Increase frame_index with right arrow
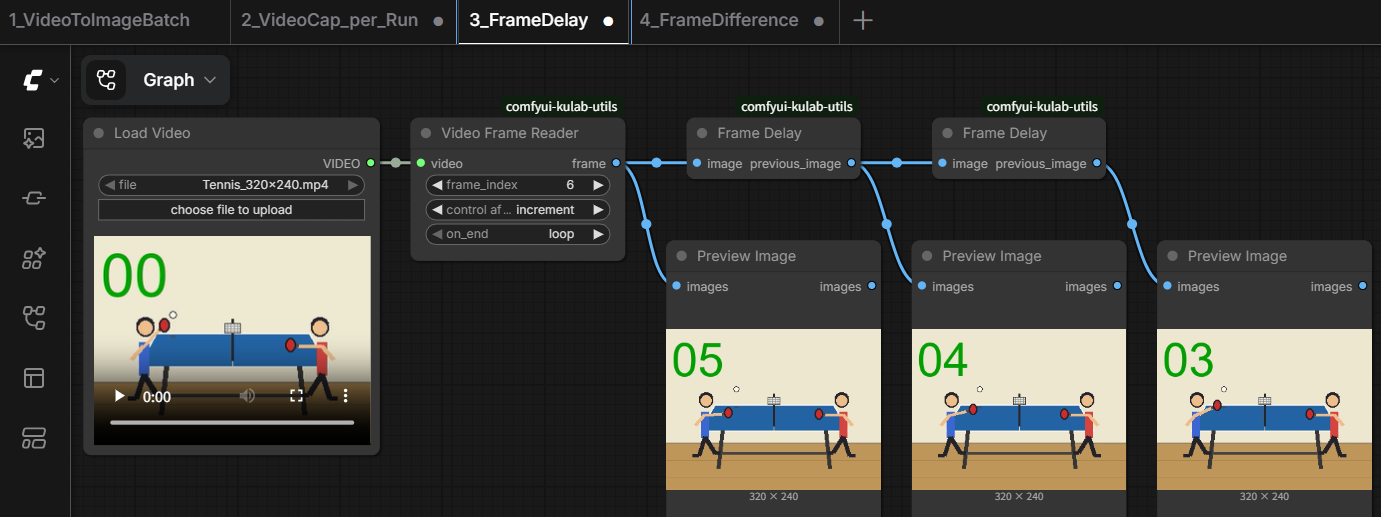1381x517 pixels. click(x=599, y=185)
